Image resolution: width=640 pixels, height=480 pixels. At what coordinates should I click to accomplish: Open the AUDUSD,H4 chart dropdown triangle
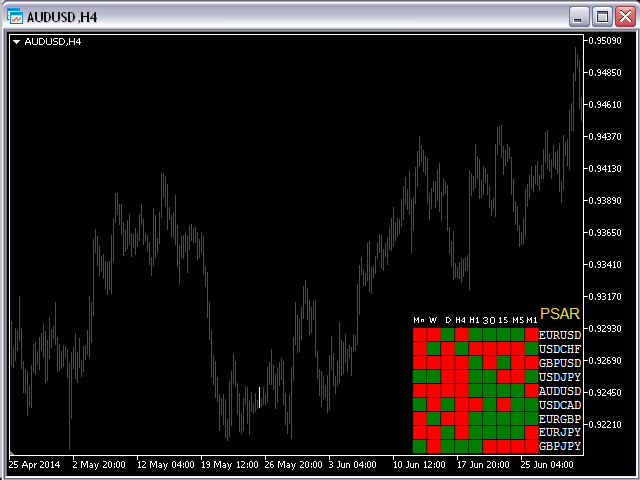pyautogui.click(x=16, y=42)
